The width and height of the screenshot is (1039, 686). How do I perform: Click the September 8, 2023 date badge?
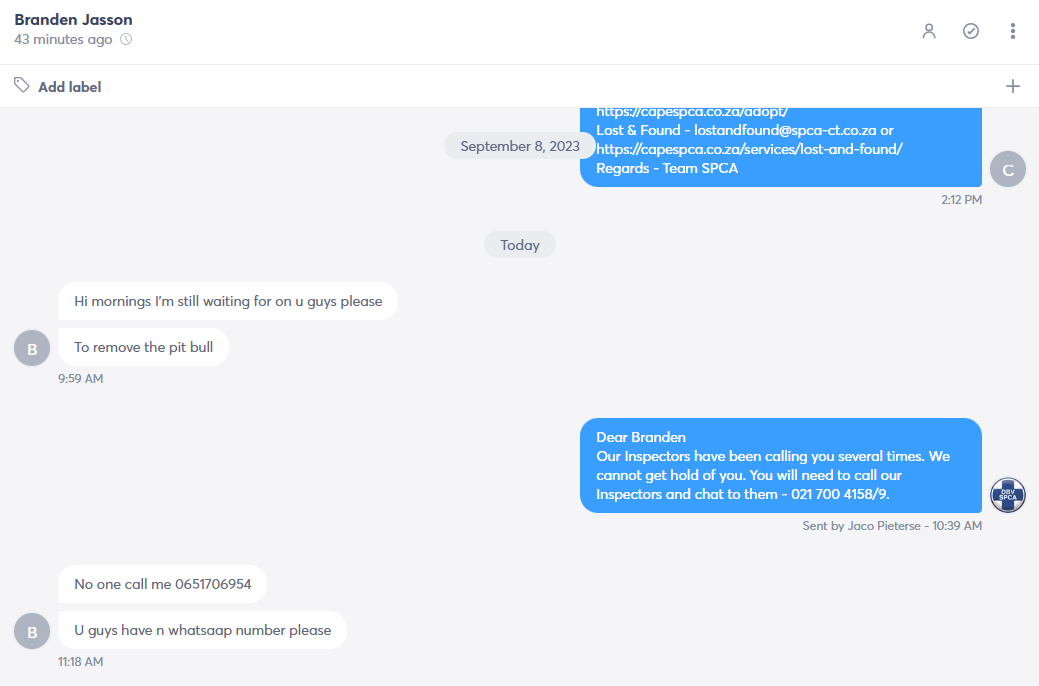point(520,146)
